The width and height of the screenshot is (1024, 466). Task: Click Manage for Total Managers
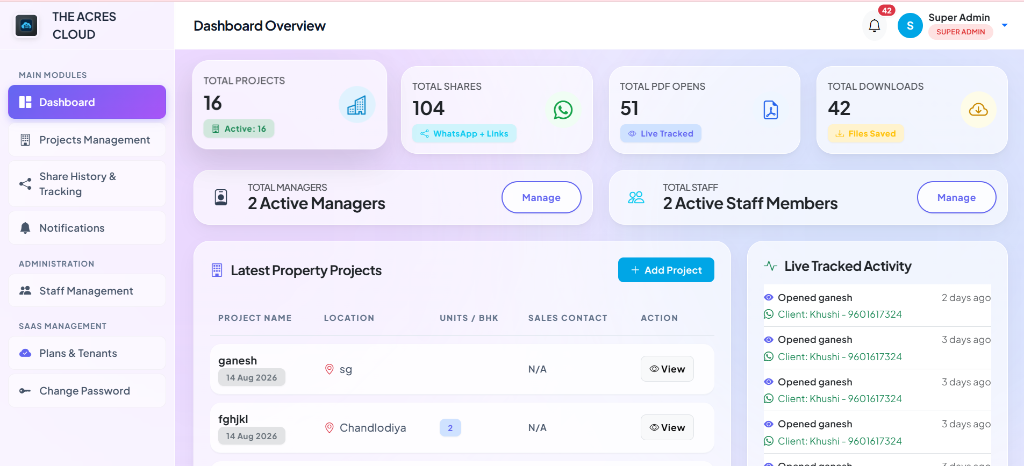(x=541, y=197)
